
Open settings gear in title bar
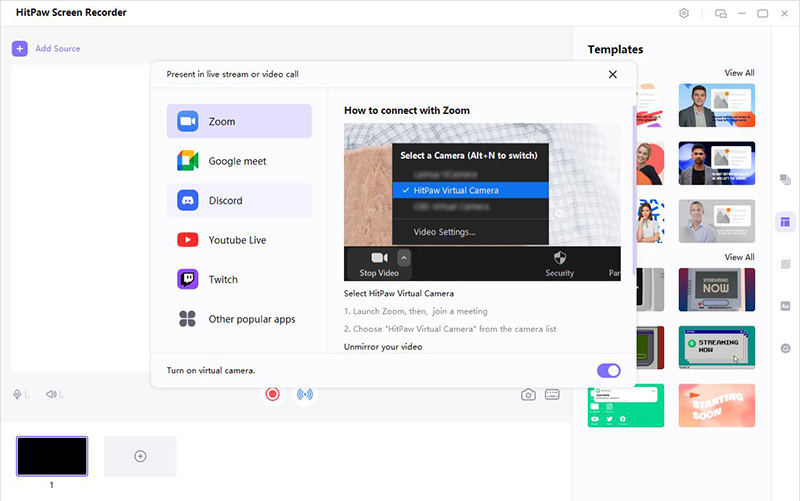[684, 13]
